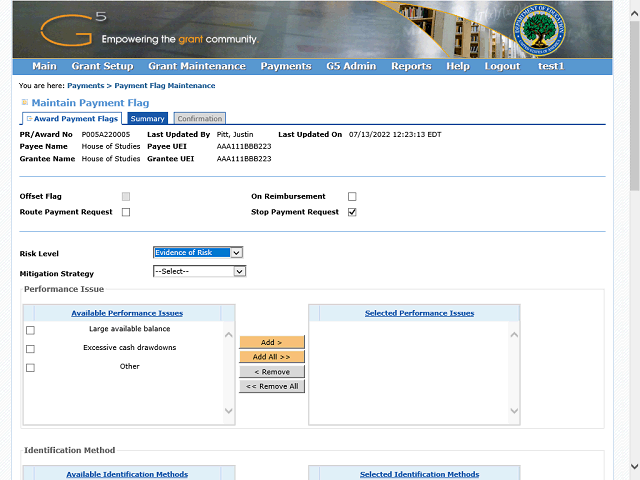Sort by Selected Performance Issues header
This screenshot has width=640, height=480.
pyautogui.click(x=420, y=313)
